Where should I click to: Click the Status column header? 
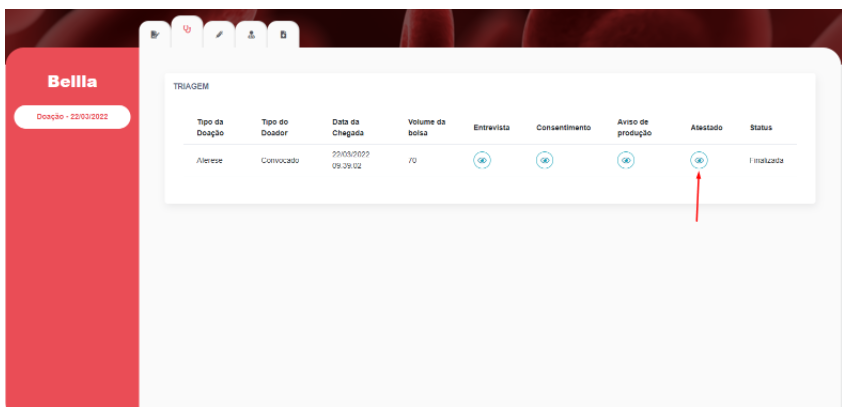pos(761,128)
